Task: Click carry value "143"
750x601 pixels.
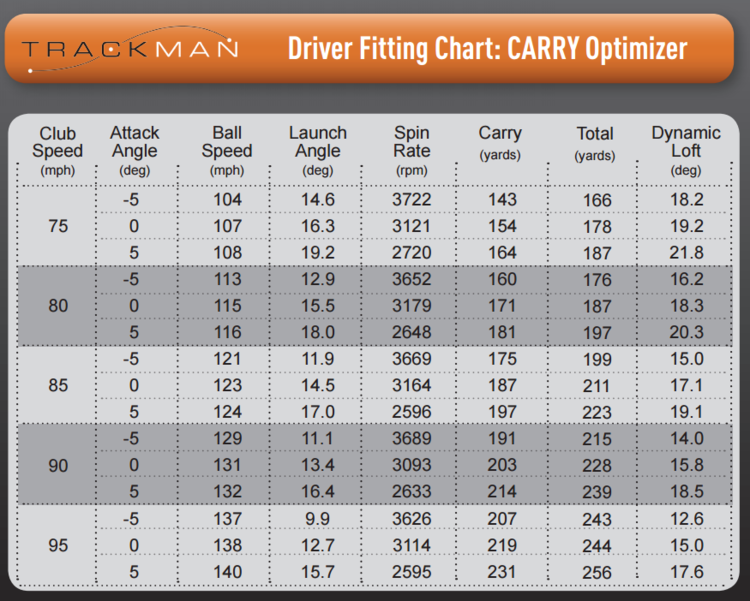Action: point(502,200)
